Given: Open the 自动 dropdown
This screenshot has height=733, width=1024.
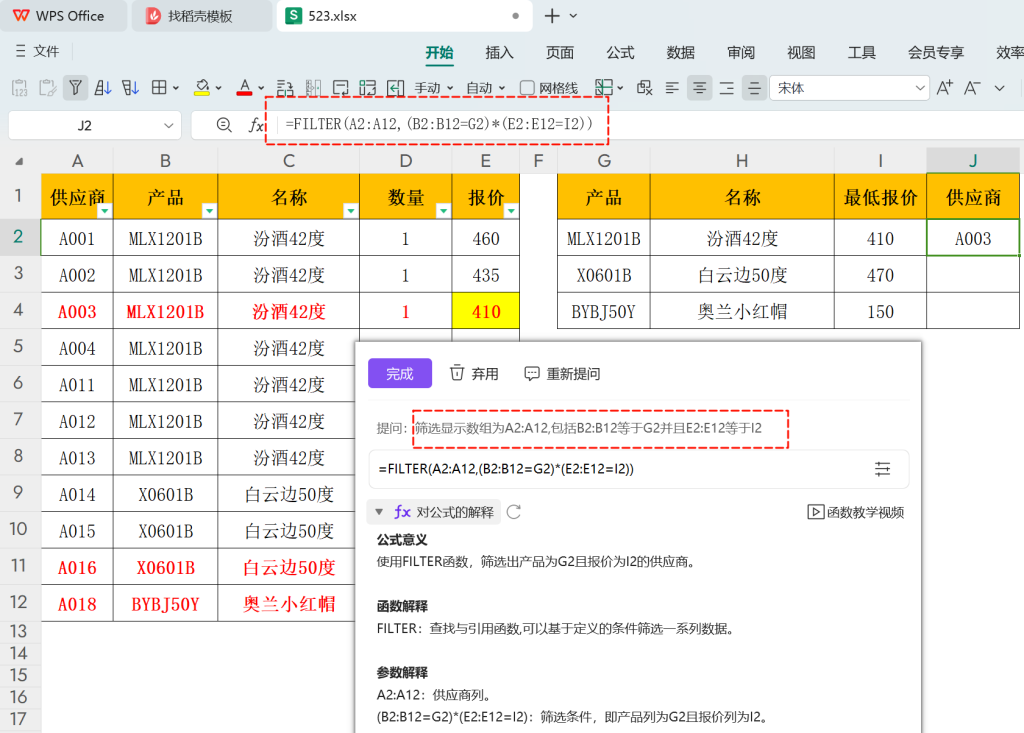Looking at the screenshot, I should point(486,88).
